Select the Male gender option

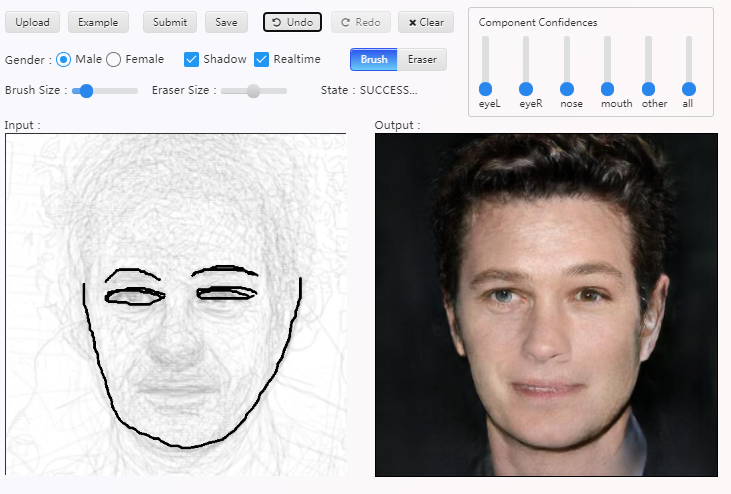(63, 60)
